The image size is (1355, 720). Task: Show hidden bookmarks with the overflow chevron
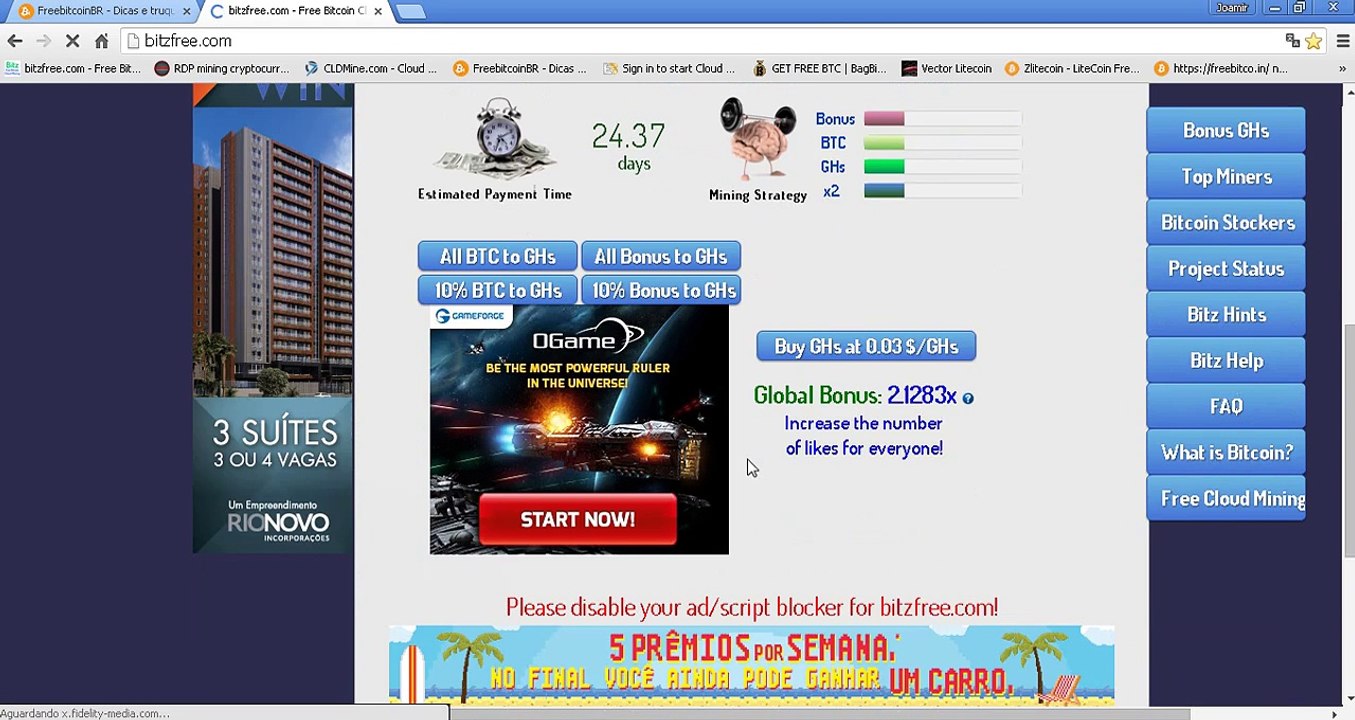coord(1342,69)
